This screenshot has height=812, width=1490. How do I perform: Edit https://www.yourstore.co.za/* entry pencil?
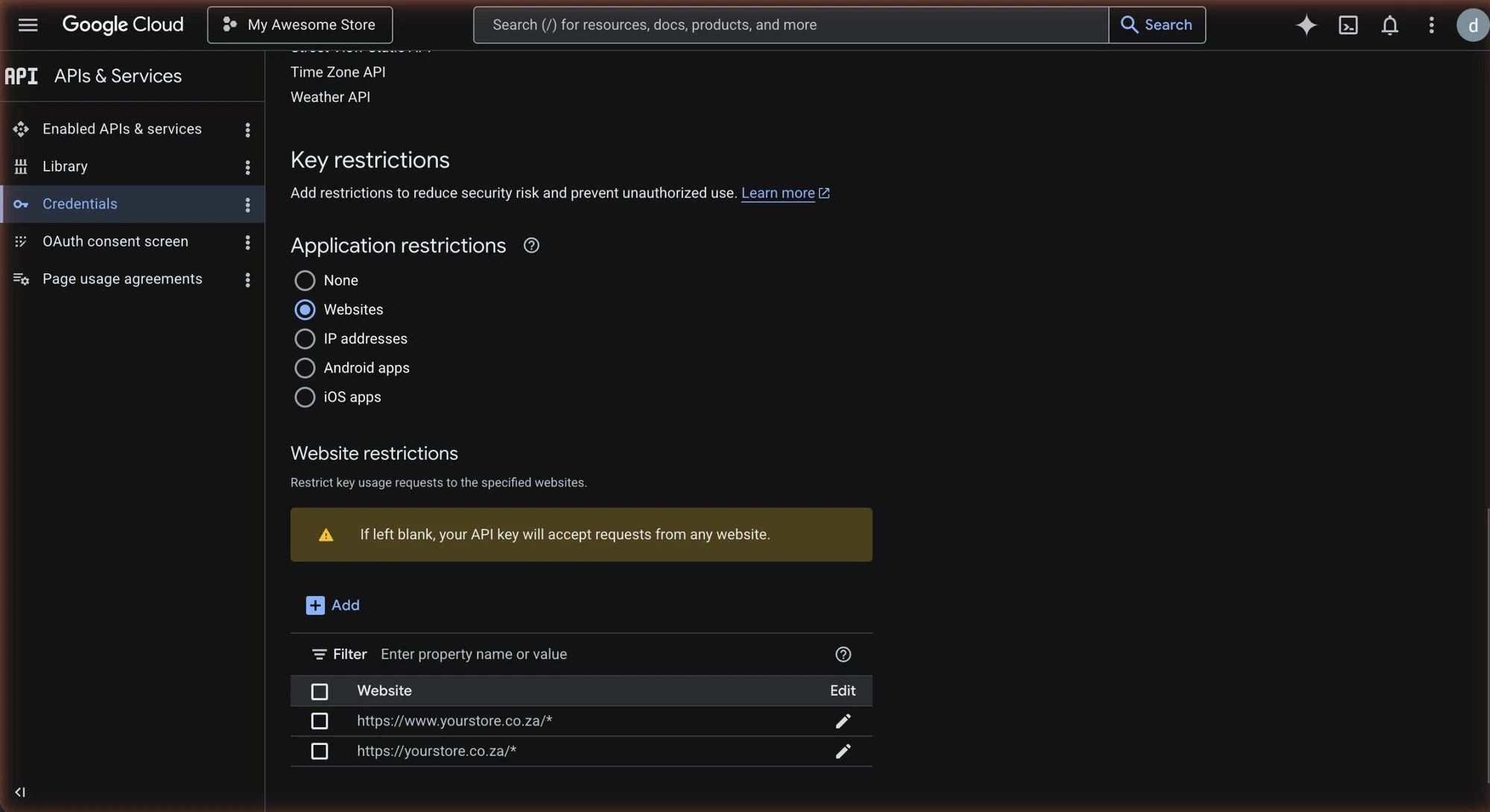click(843, 721)
